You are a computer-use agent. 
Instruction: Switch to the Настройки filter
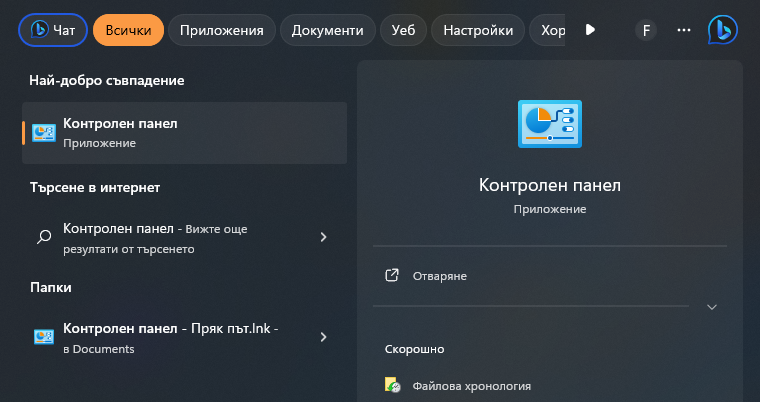(x=478, y=30)
